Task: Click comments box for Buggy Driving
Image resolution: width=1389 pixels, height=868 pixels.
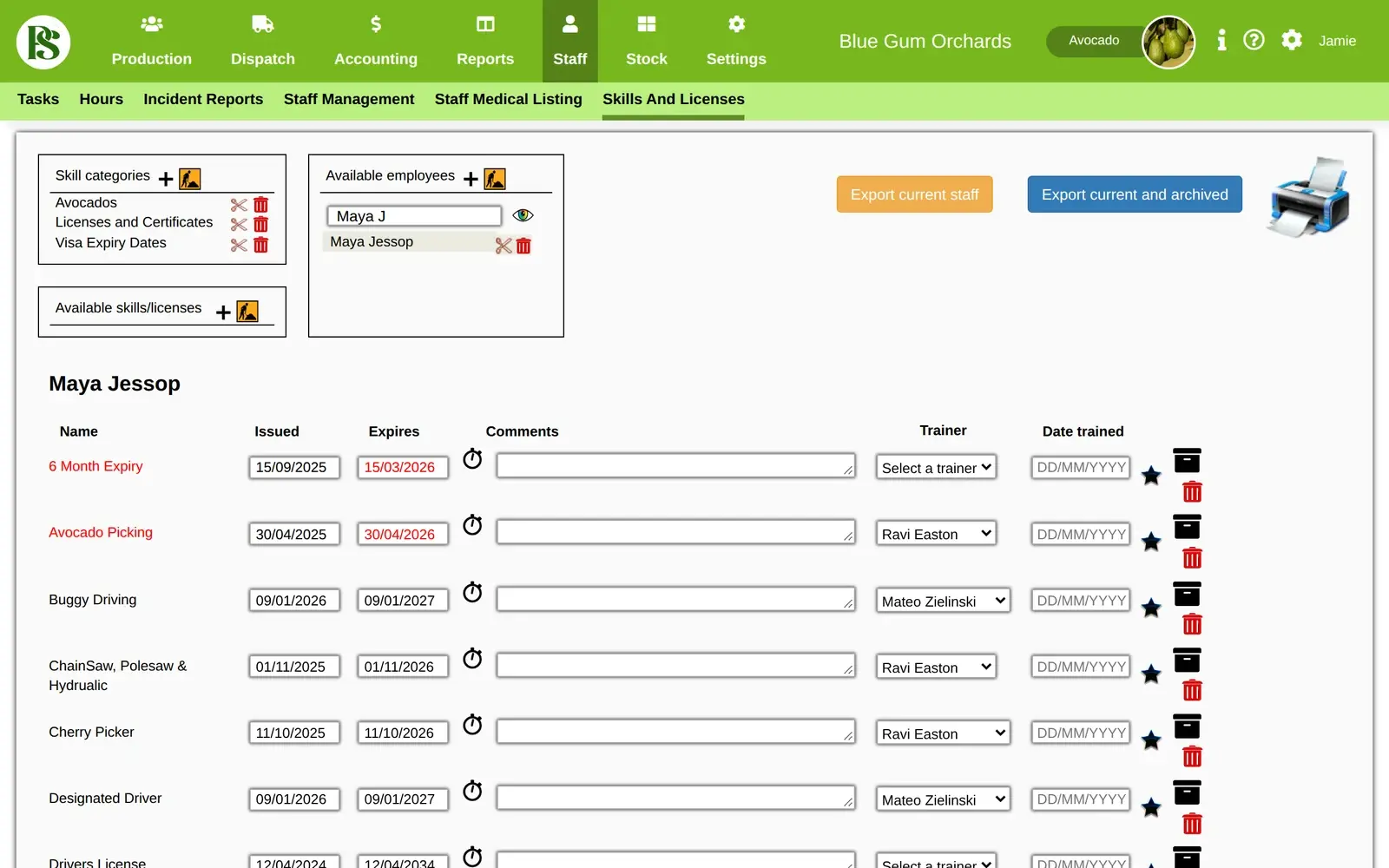Action: coord(675,599)
